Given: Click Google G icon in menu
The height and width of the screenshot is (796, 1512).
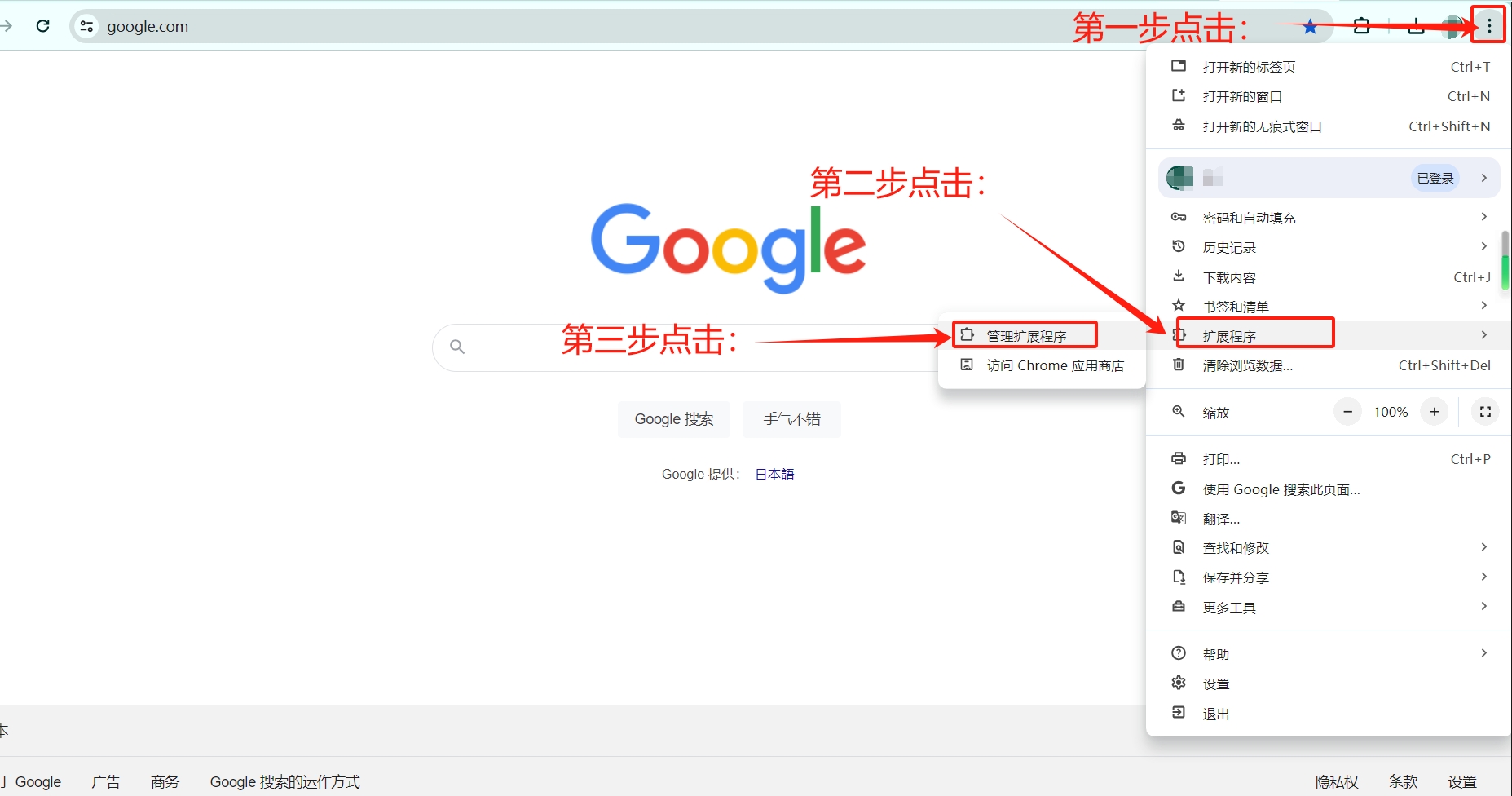Looking at the screenshot, I should [x=1179, y=488].
